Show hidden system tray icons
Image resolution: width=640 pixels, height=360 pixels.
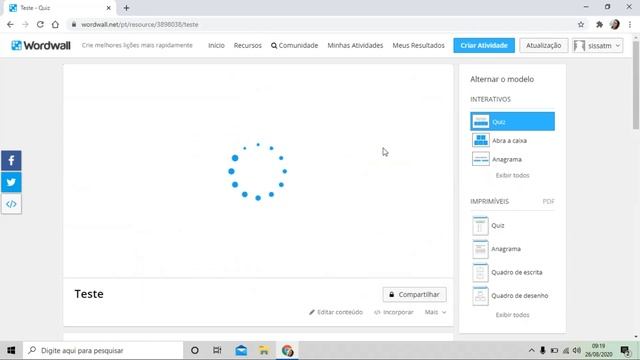[531, 350]
